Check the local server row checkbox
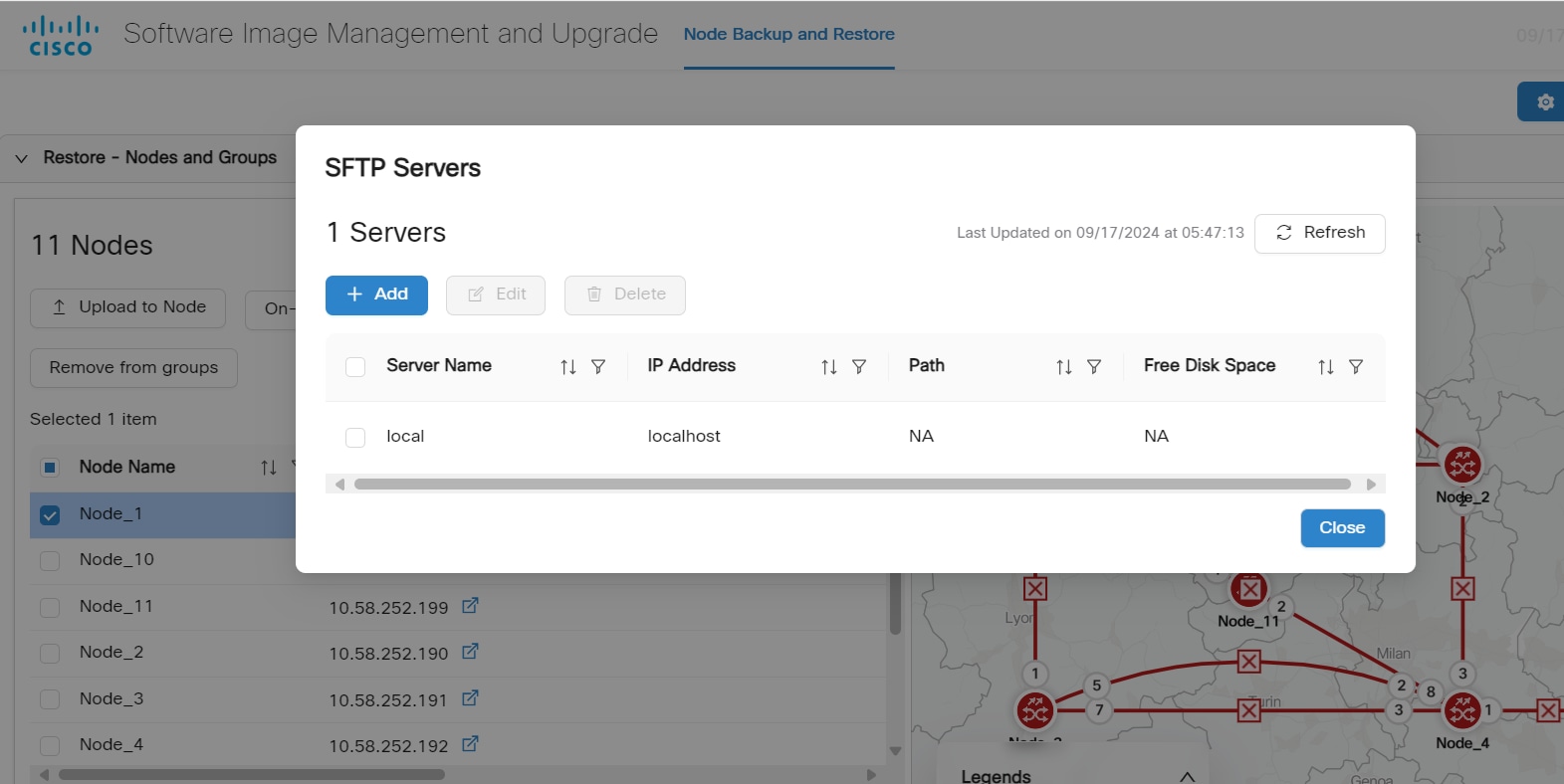 pos(355,438)
